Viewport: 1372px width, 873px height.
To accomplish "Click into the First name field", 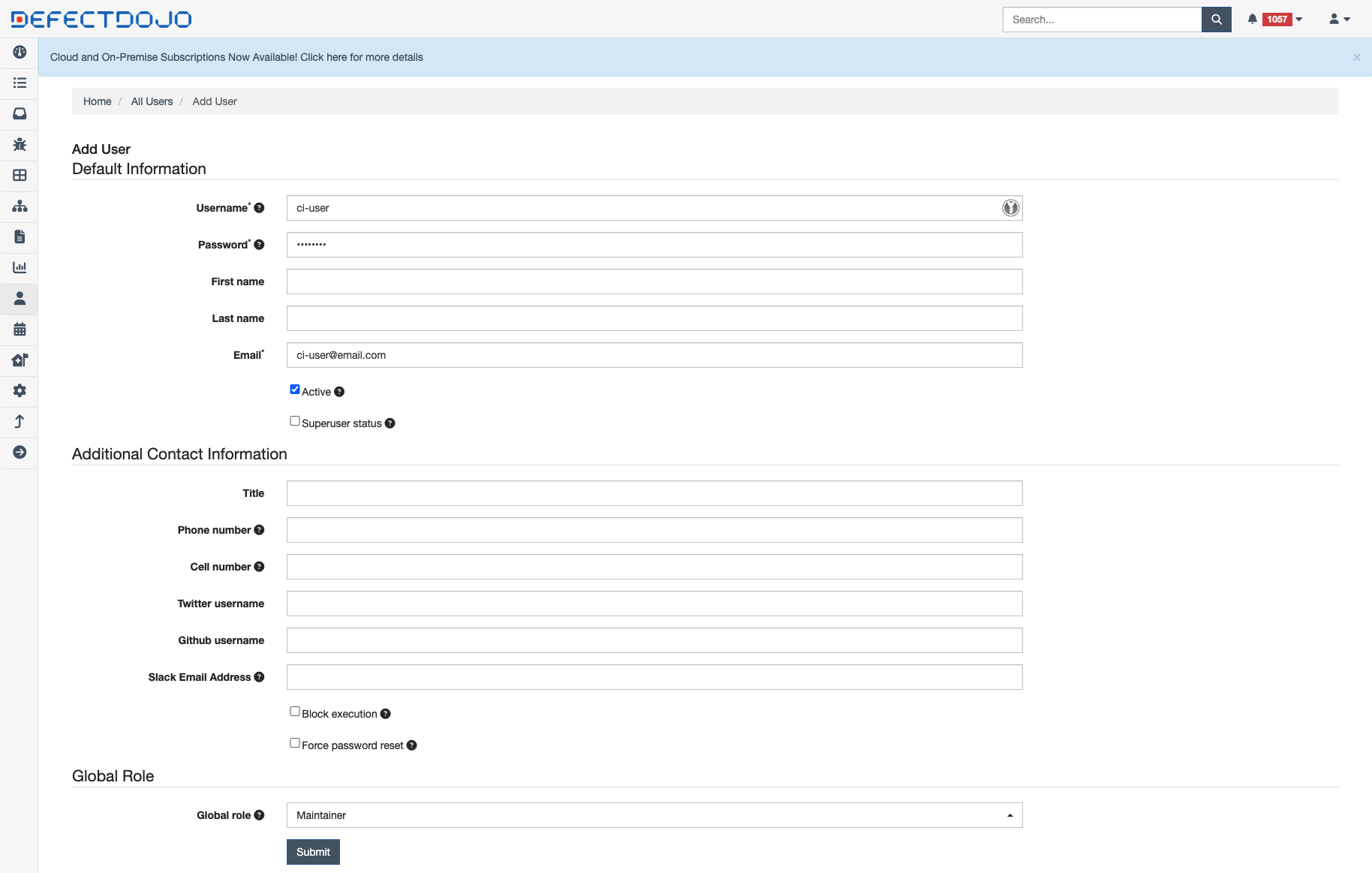I will [x=654, y=281].
